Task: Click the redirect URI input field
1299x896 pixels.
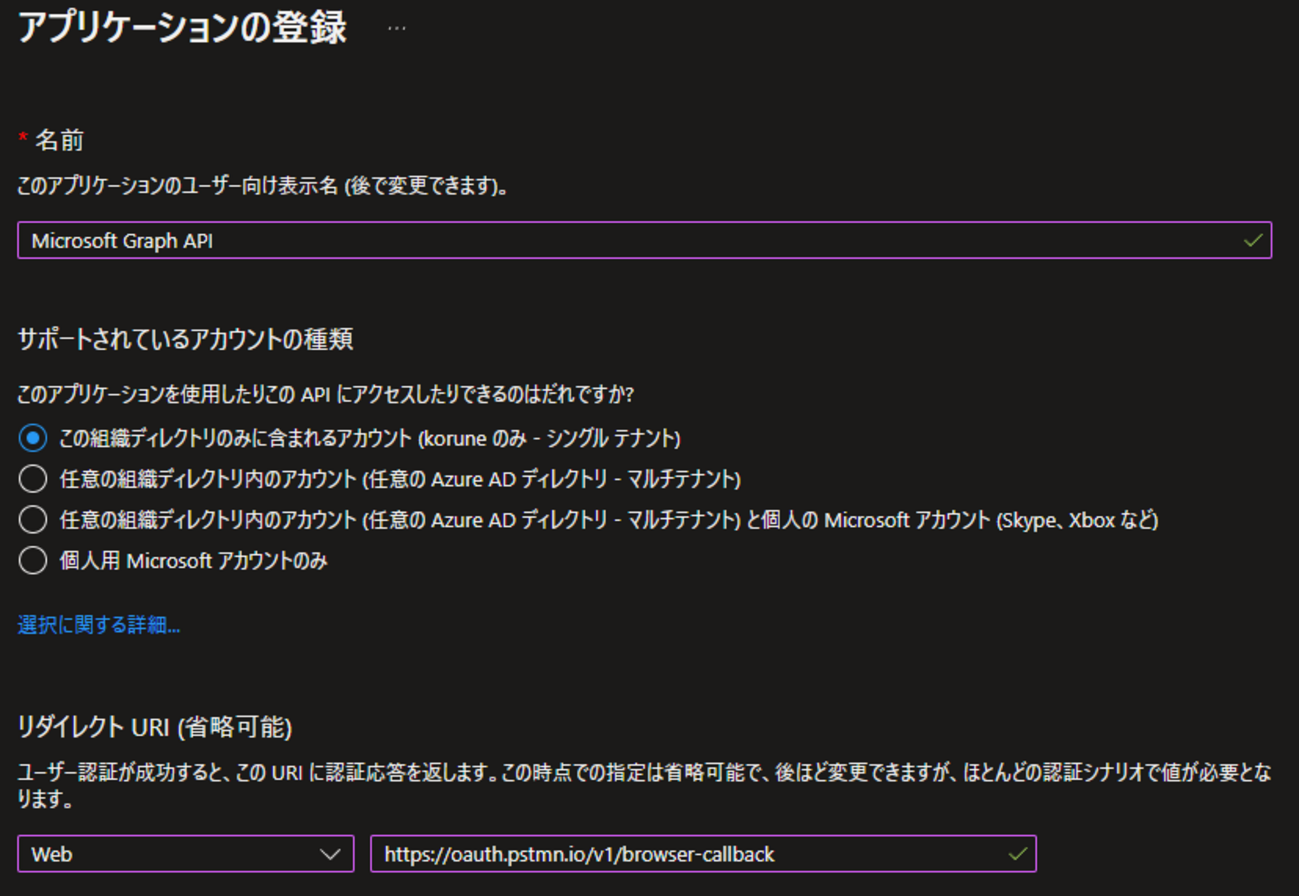Action: [703, 854]
